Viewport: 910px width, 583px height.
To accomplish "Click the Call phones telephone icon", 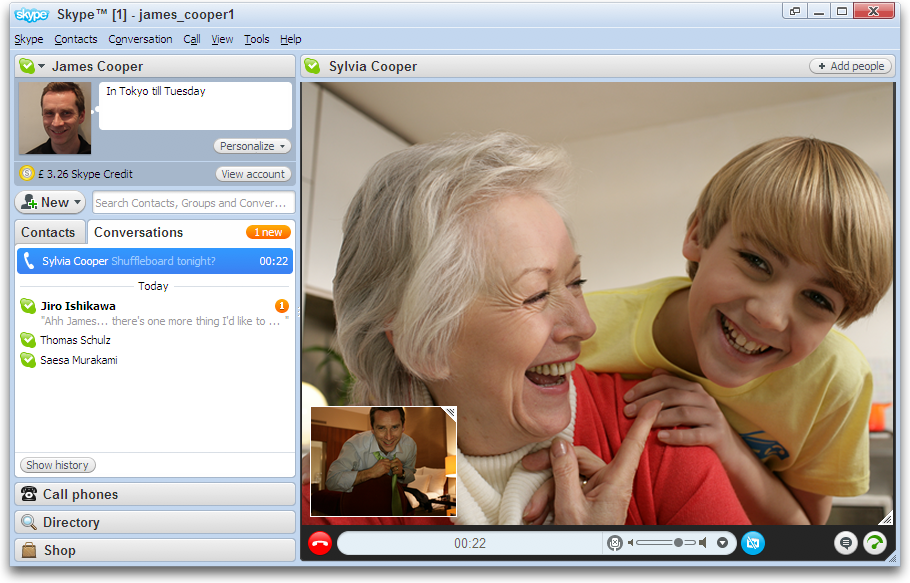I will (x=29, y=494).
